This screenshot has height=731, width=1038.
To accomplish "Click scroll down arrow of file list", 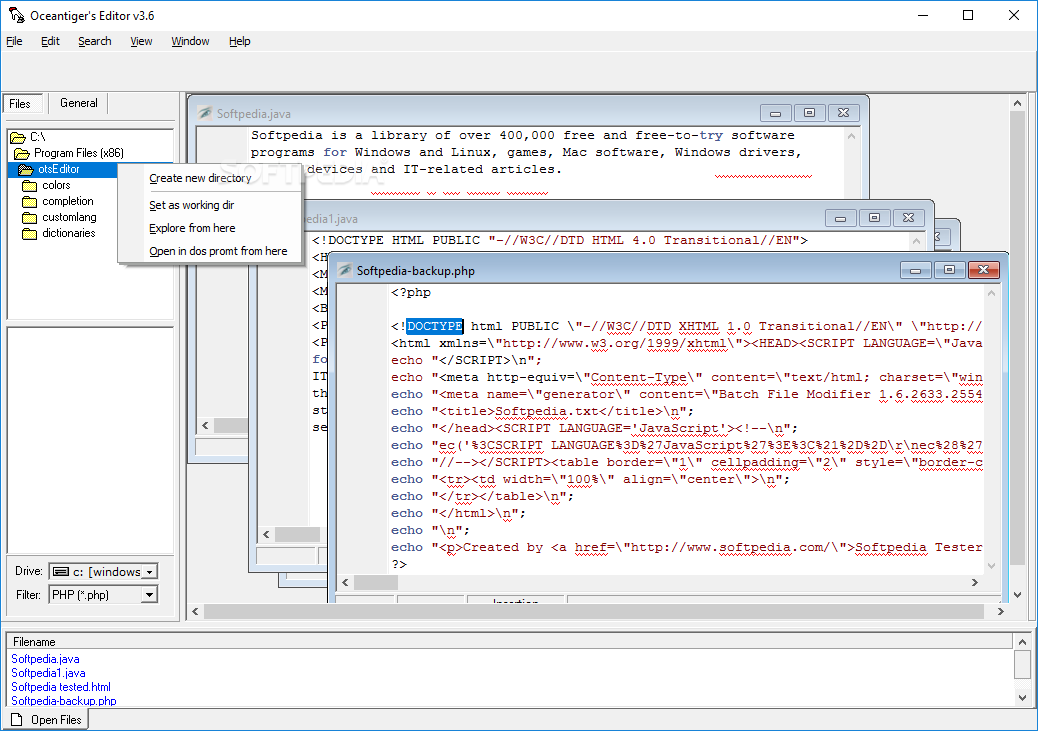I will [x=1022, y=697].
